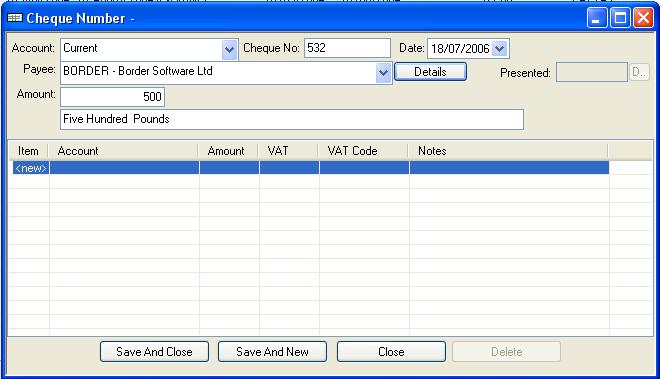This screenshot has width=660, height=379.
Task: Click the VAT column header
Action: tap(288, 151)
